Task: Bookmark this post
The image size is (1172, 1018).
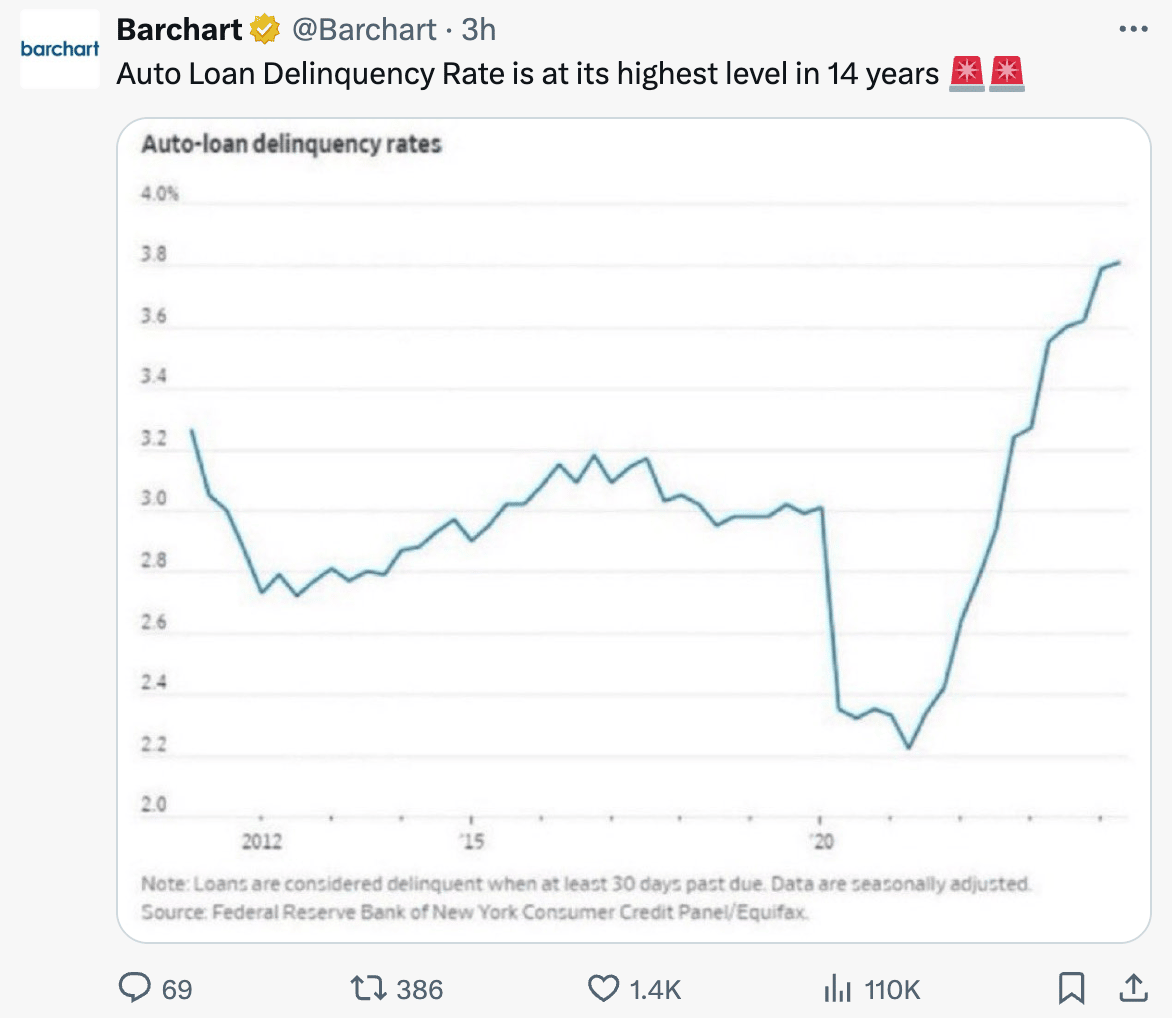Action: pos(1071,989)
